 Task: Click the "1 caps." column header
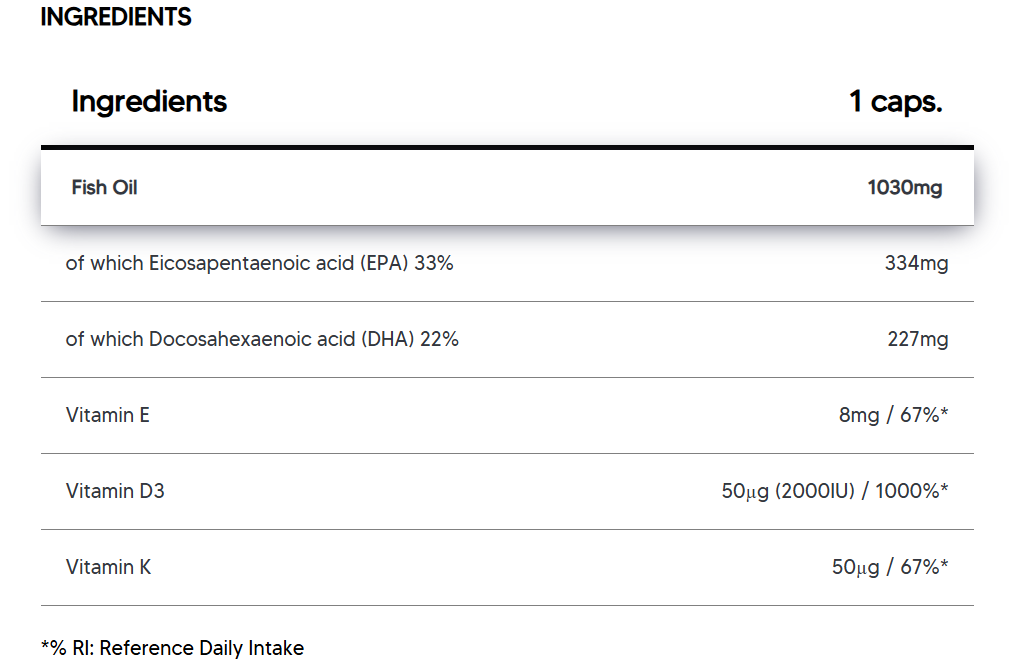(x=895, y=102)
